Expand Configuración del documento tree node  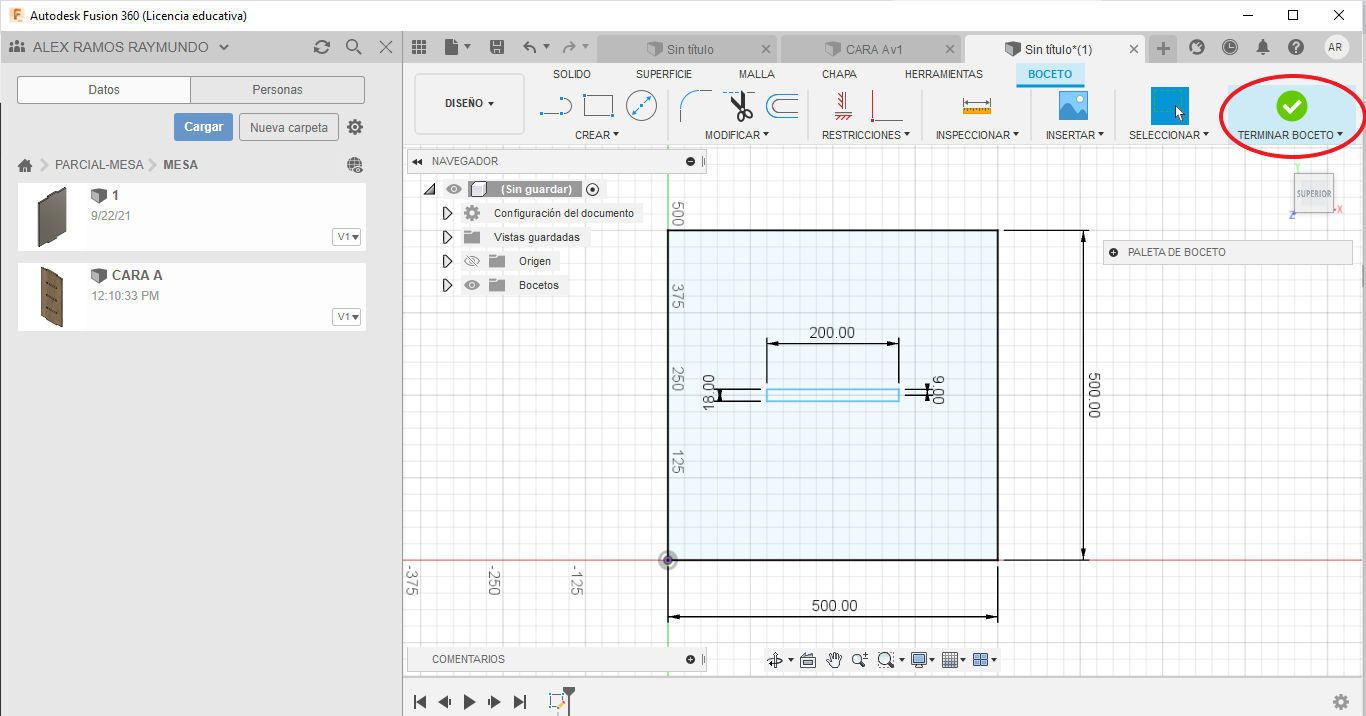(x=447, y=213)
